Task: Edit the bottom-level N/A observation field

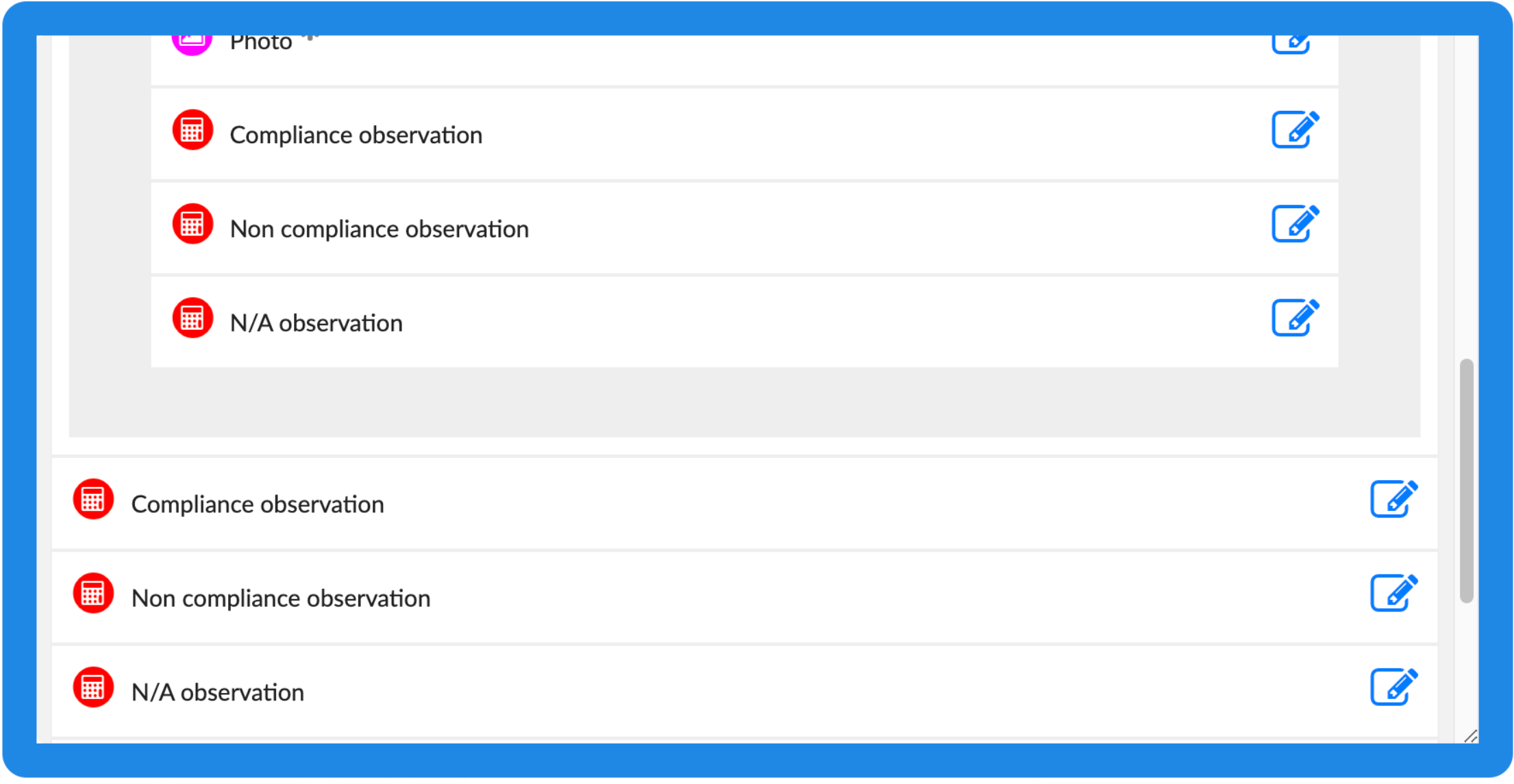Action: point(1393,687)
